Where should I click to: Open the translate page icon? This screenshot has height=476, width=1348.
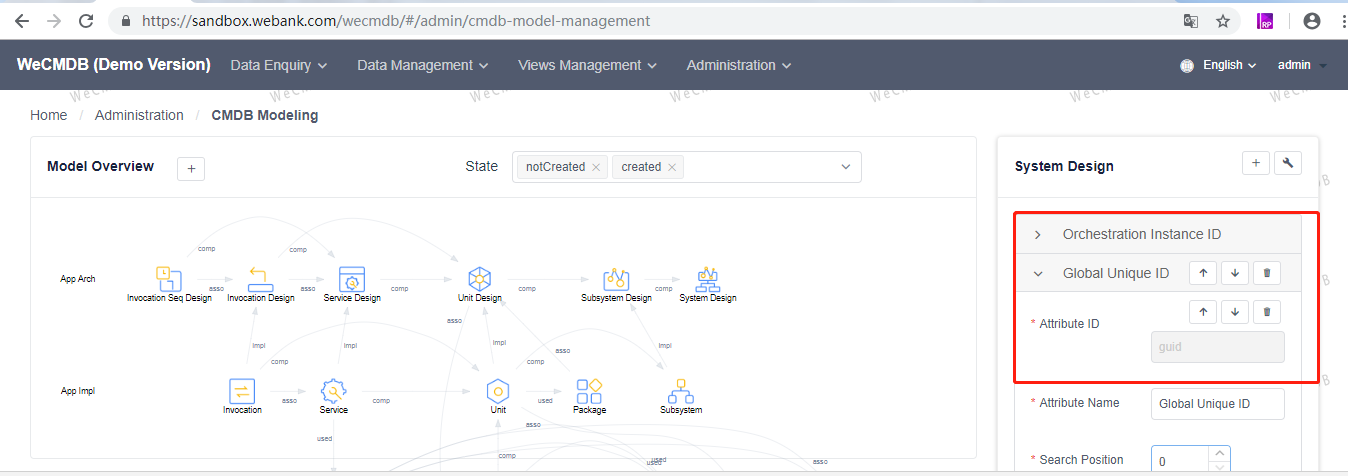[1191, 20]
